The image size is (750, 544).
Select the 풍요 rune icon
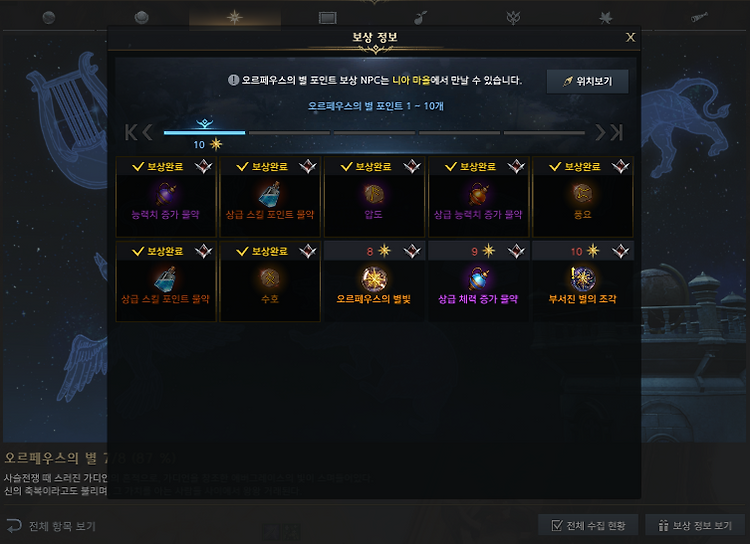click(x=582, y=194)
